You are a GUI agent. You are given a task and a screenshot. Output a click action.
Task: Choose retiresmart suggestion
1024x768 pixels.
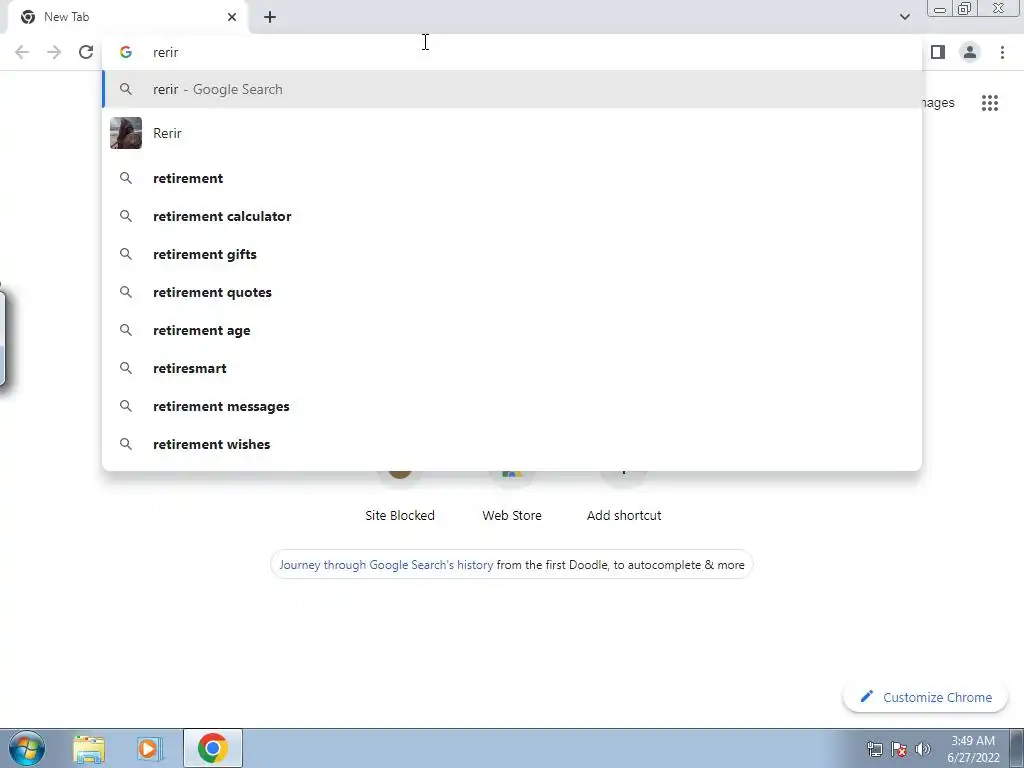tap(512, 368)
